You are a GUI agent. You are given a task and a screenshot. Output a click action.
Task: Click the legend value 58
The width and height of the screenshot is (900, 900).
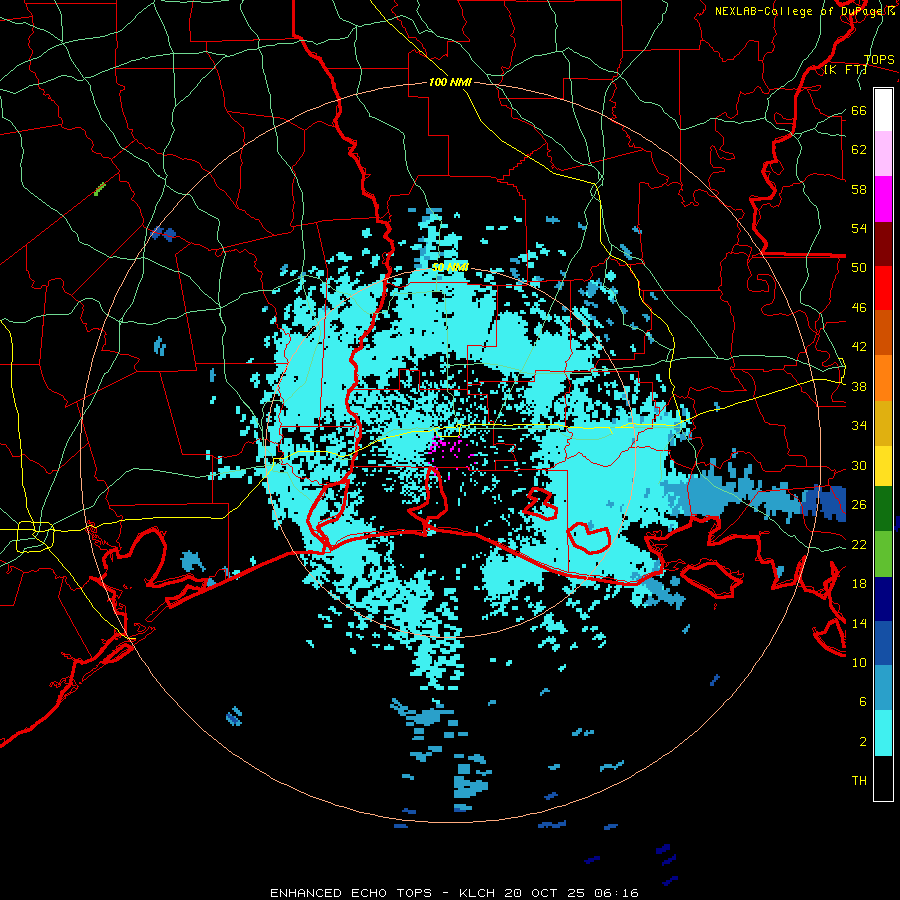click(859, 189)
